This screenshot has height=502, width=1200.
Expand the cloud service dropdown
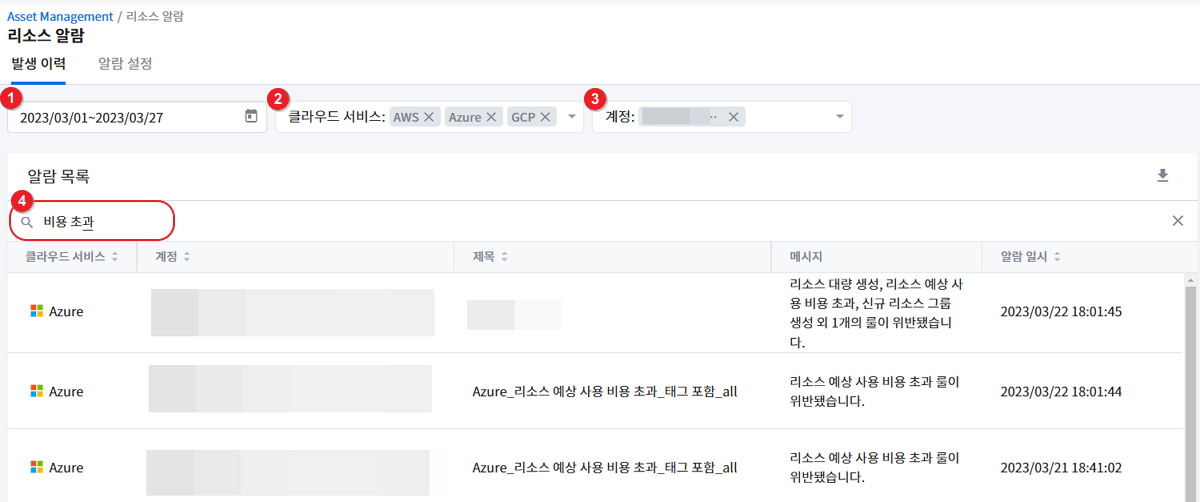point(571,117)
